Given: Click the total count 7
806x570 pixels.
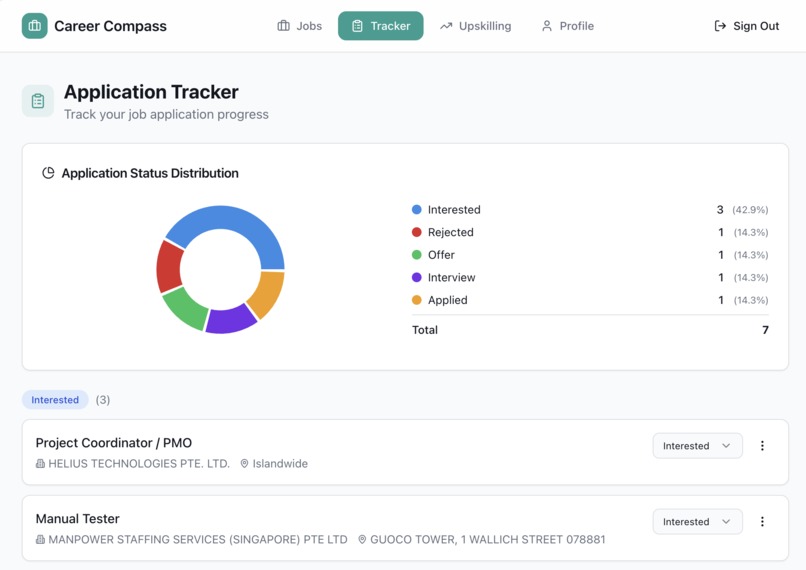Looking at the screenshot, I should (x=765, y=330).
